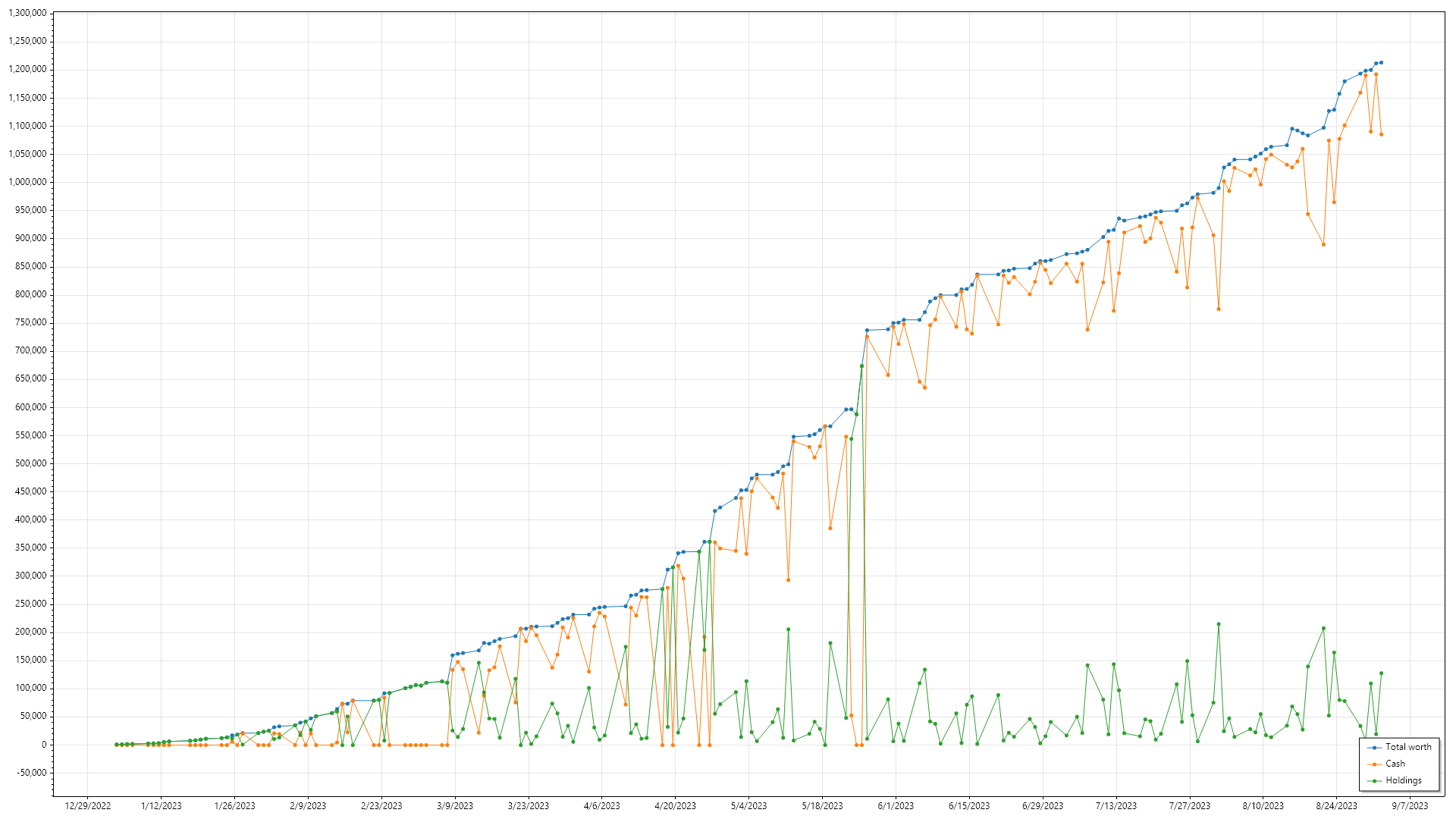Screen dimensions: 1456x819
Task: Click the Holdings legend label
Action: tap(1403, 780)
